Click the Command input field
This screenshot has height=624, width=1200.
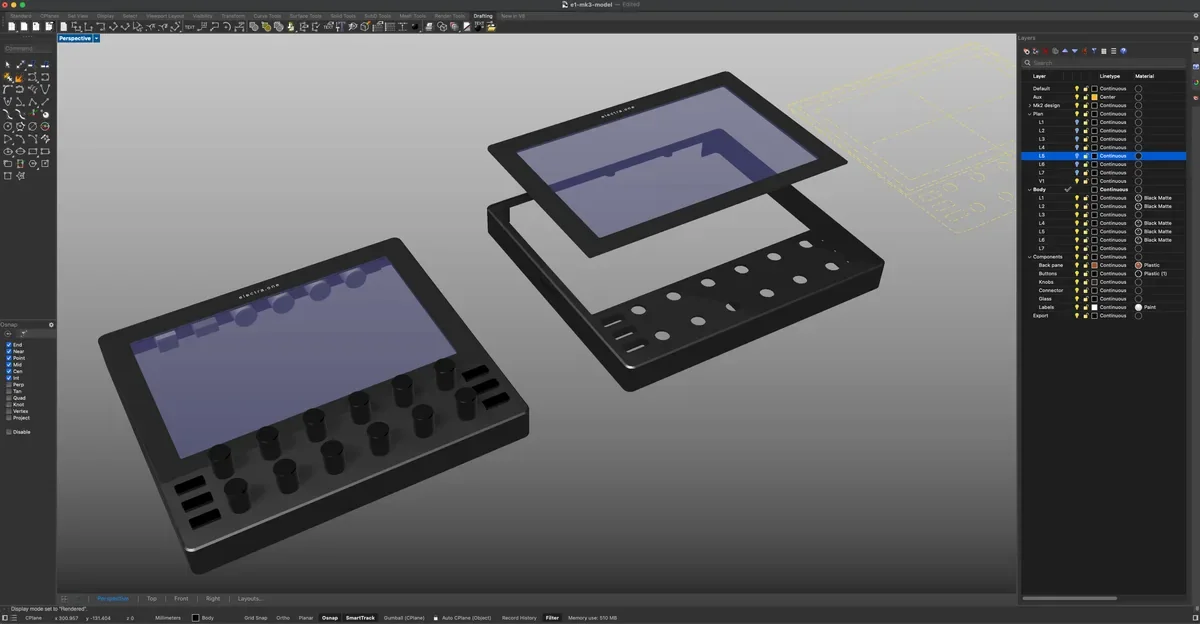[27, 48]
